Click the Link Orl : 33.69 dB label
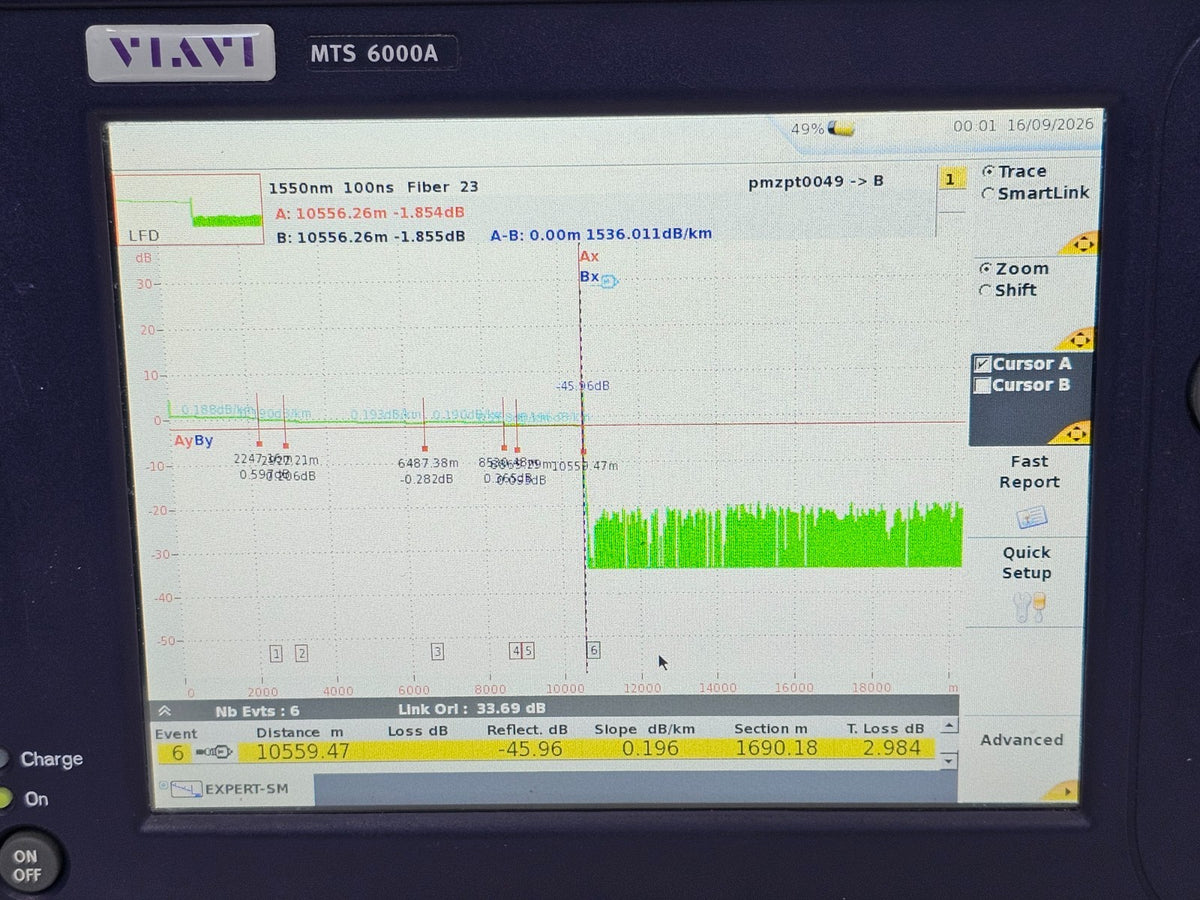1200x900 pixels. (x=472, y=709)
